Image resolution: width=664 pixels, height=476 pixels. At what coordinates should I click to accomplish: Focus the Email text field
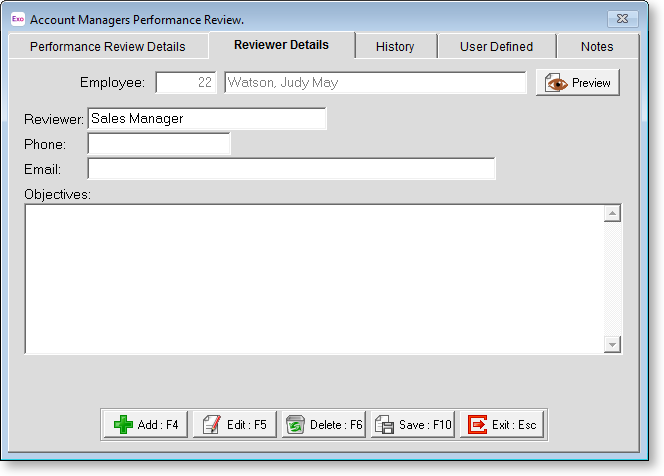(291, 169)
